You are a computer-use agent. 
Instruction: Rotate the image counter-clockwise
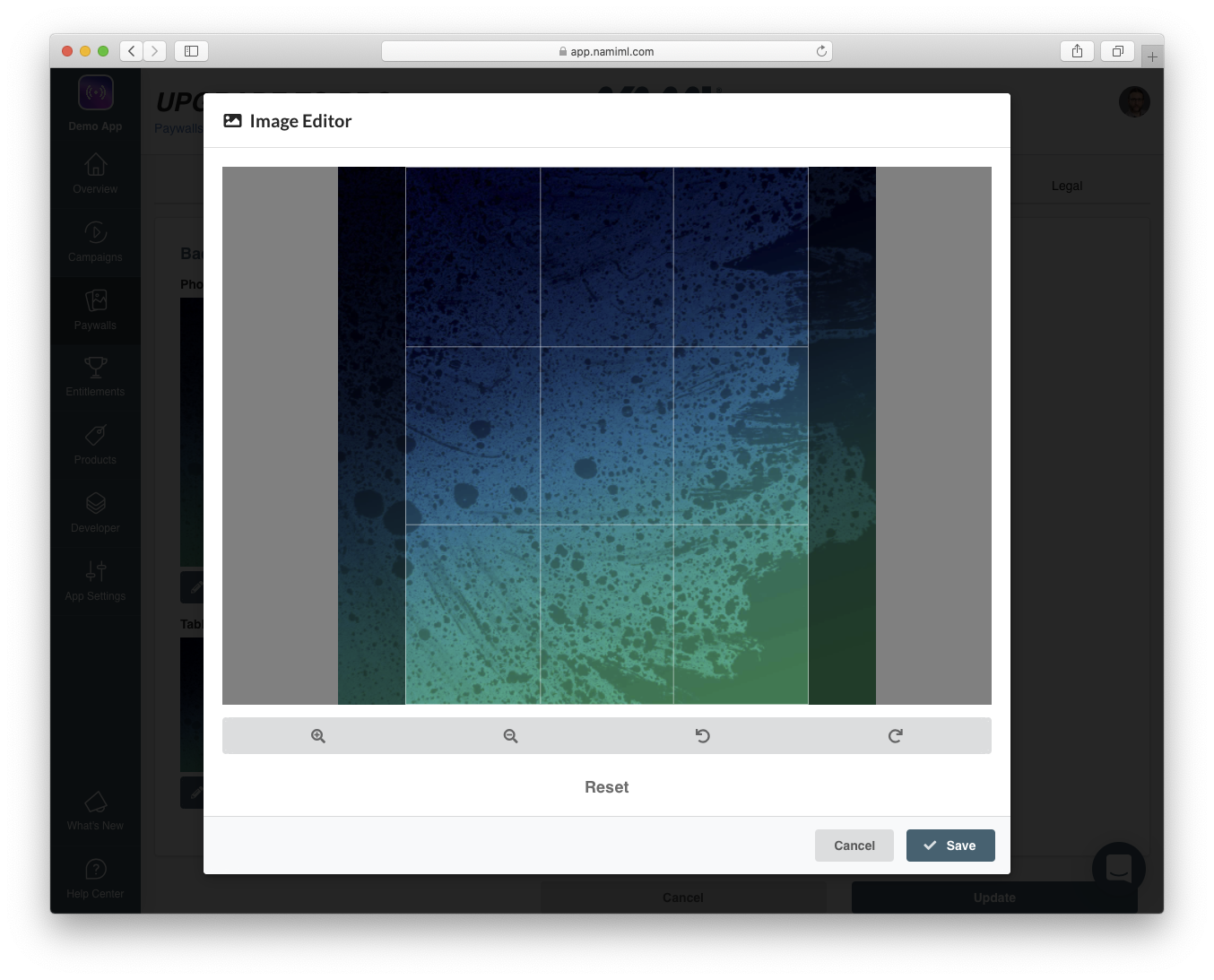[703, 736]
